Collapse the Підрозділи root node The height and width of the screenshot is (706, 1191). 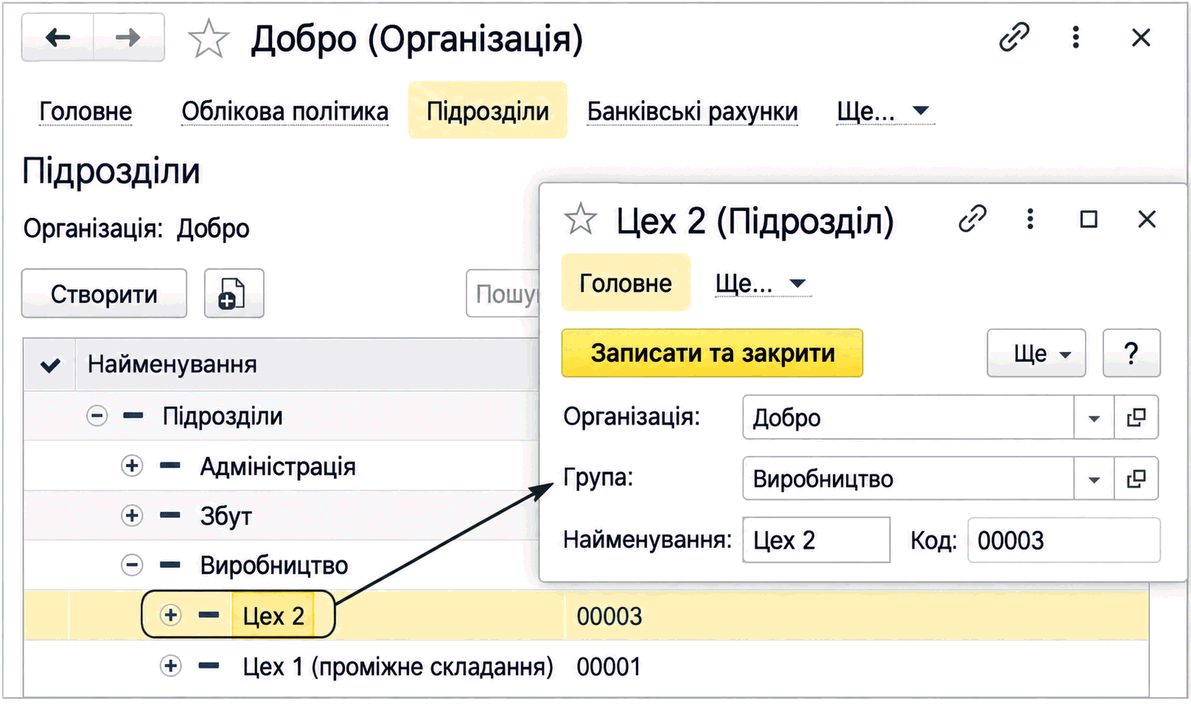coord(96,416)
